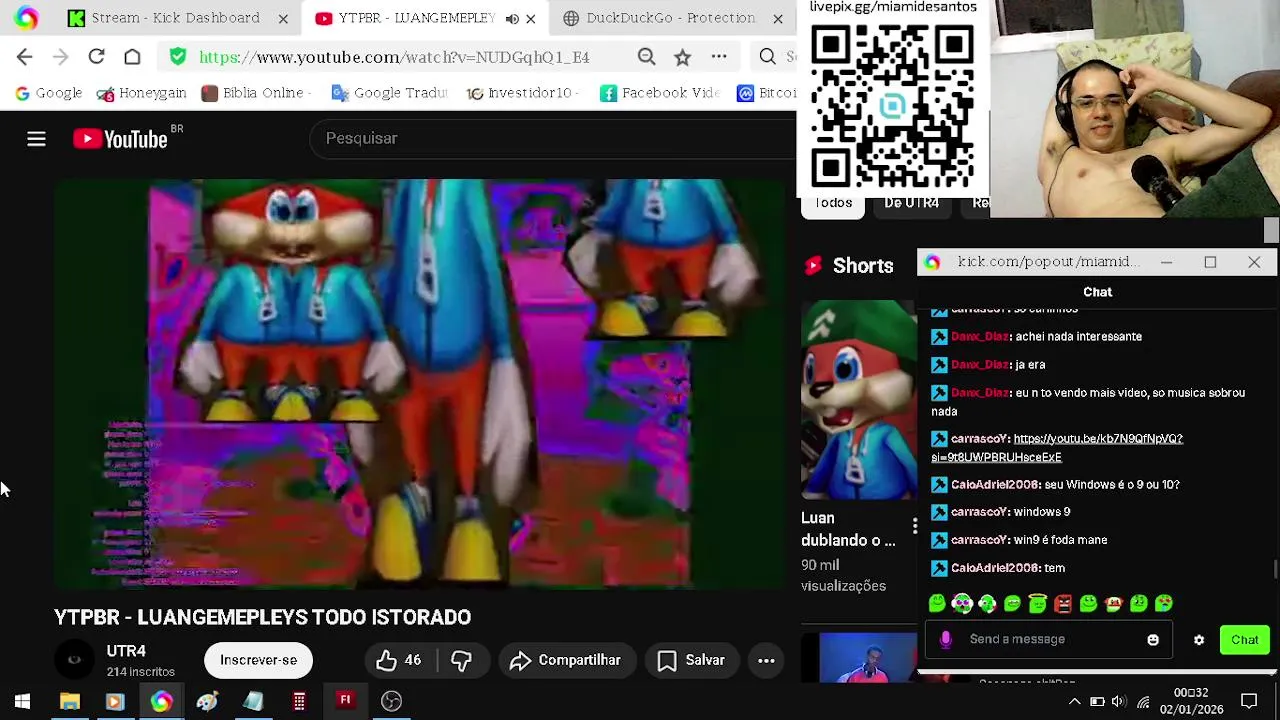Click the Inscrever-se subscribe button
This screenshot has width=1280, height=720.
[258, 660]
